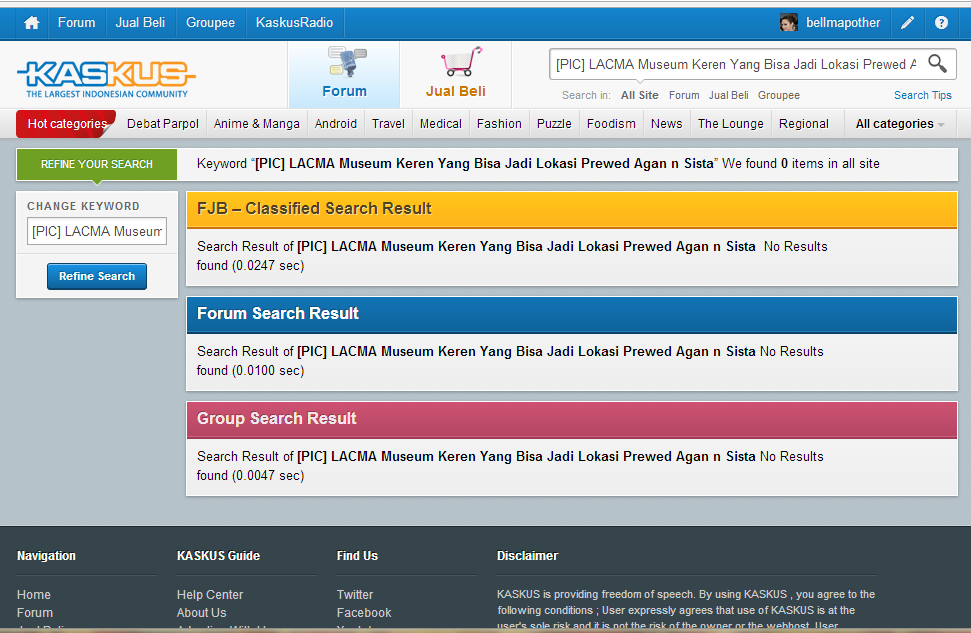Click the Refine Your Search header
Image resolution: width=971 pixels, height=633 pixels.
97,164
